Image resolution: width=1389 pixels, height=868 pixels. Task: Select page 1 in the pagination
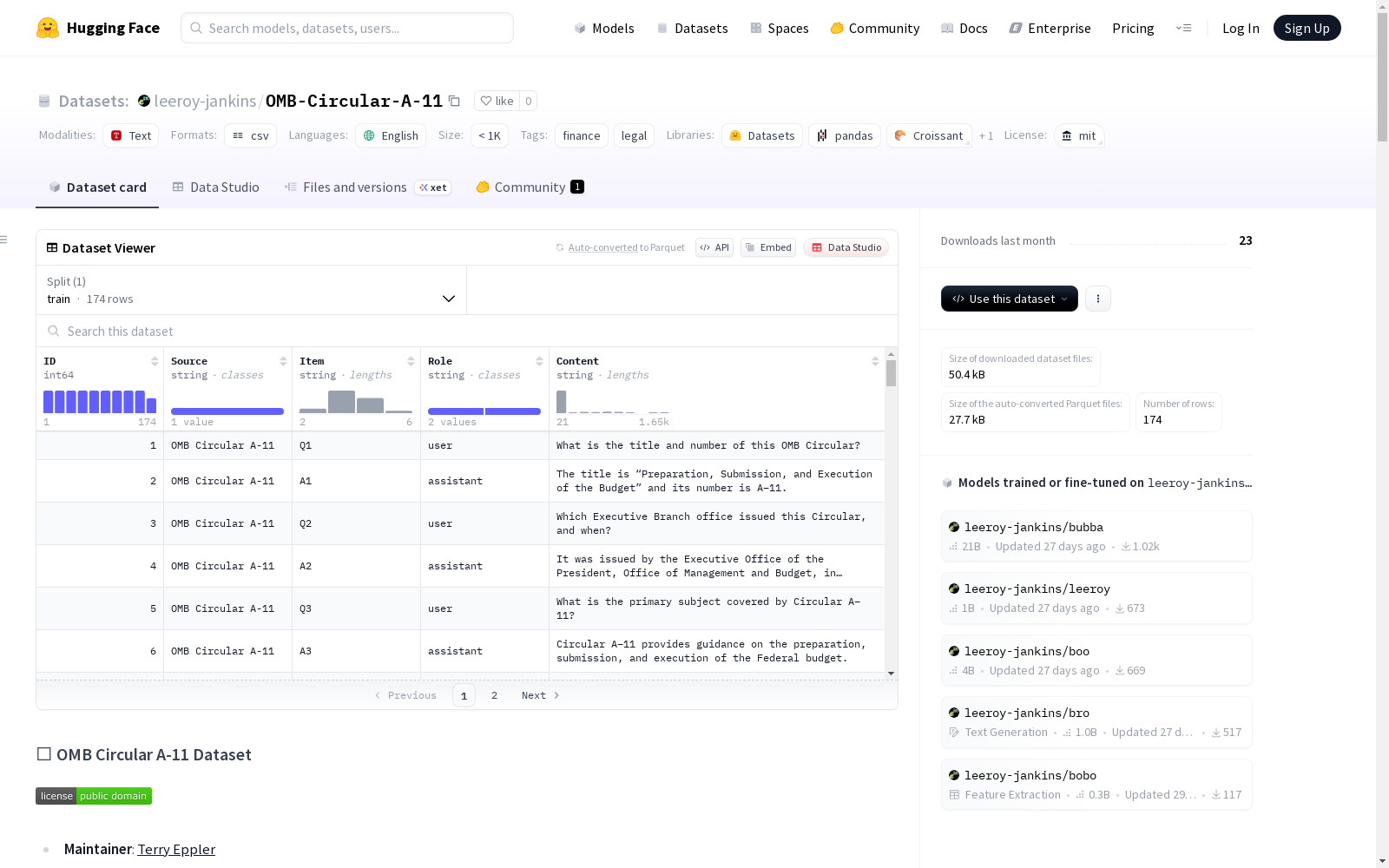464,695
